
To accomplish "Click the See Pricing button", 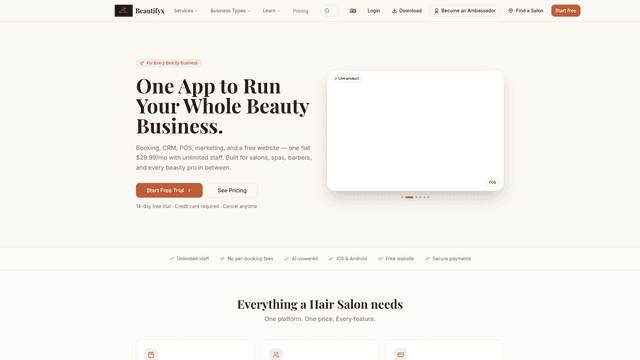I will 232,190.
